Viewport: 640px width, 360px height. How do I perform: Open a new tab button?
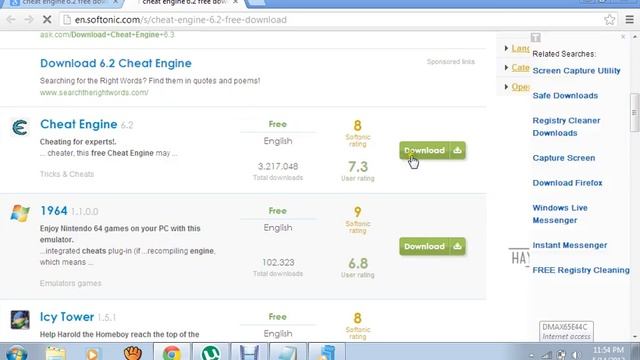tap(257, 3)
